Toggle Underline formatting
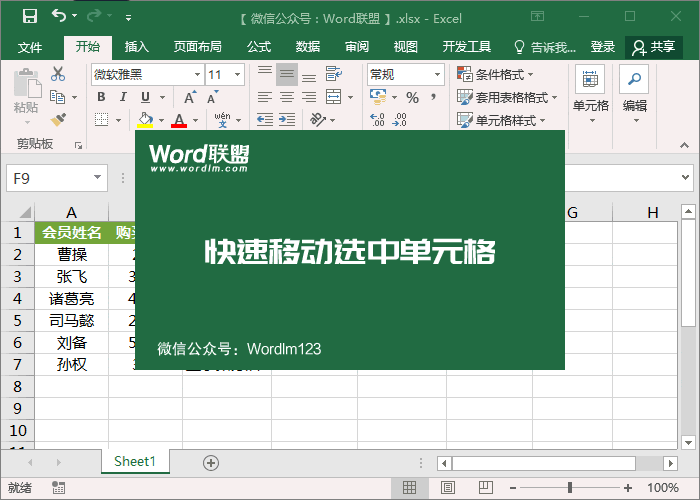Screen dimensions: 700x500 pos(146,97)
